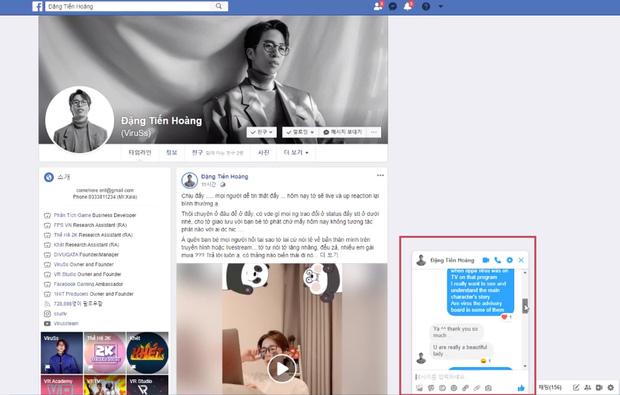The height and width of the screenshot is (395, 620).
Task: Start a voice call in the chat window
Action: [x=498, y=260]
